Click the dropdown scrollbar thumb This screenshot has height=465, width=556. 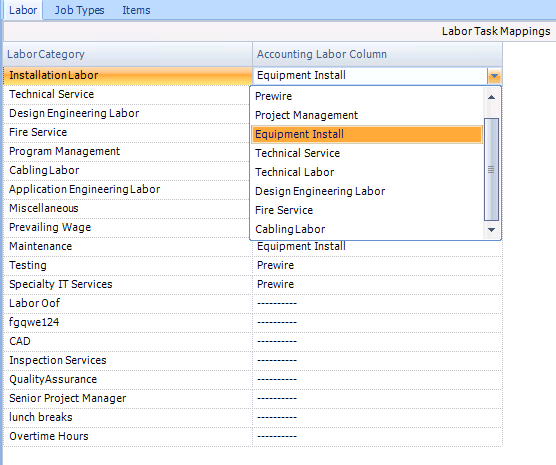[x=491, y=169]
